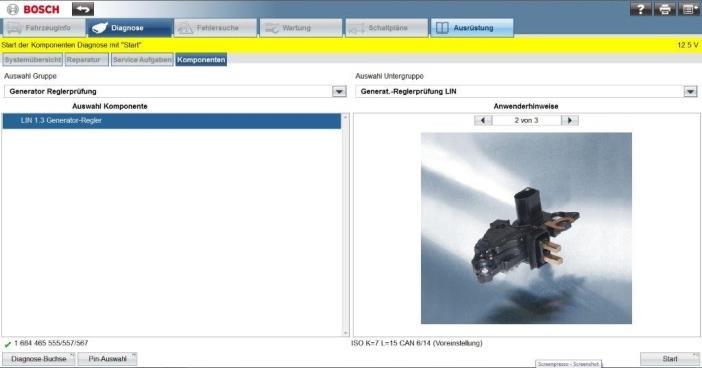Viewport: 702px width, 368px height.
Task: Select the Fehlersuche tab
Action: click(x=215, y=28)
